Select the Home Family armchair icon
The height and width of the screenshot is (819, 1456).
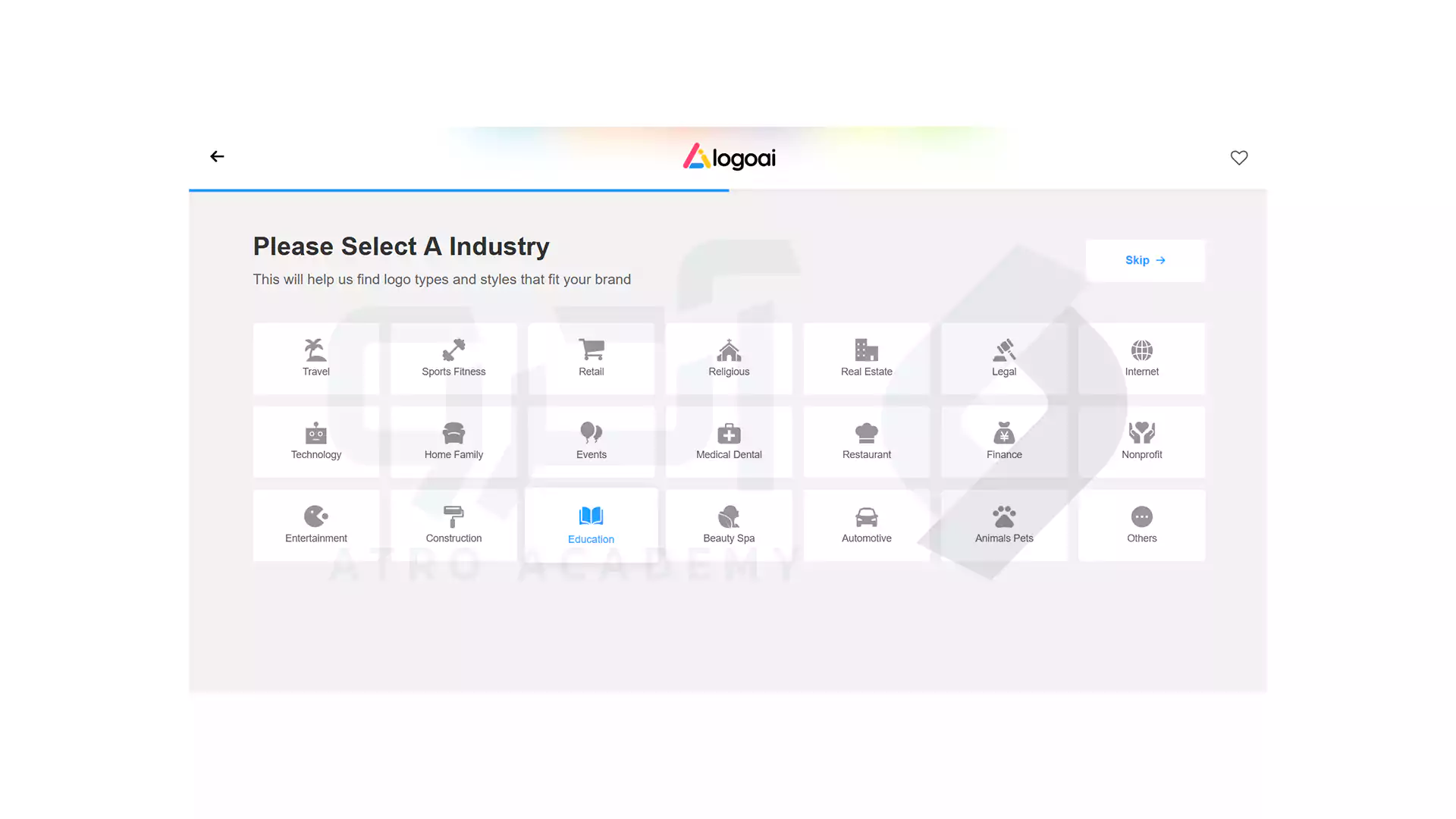point(453,433)
